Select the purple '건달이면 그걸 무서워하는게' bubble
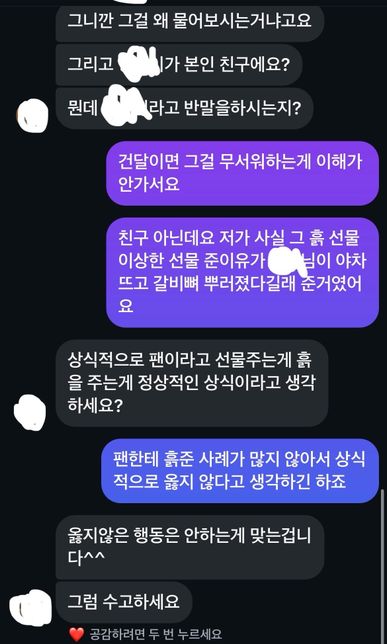 pyautogui.click(x=242, y=173)
